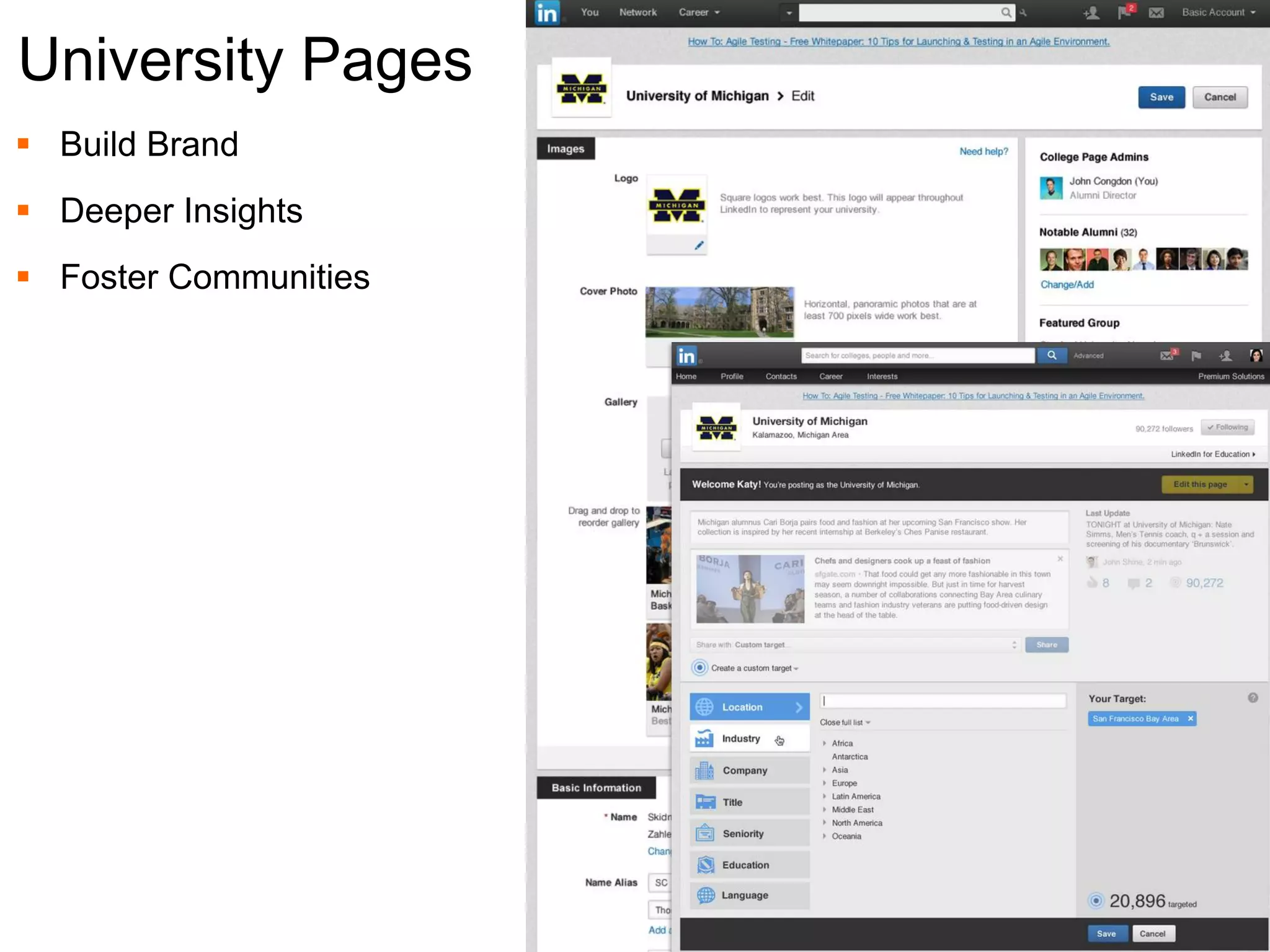Open LinkedIn for Education link

1213,454
